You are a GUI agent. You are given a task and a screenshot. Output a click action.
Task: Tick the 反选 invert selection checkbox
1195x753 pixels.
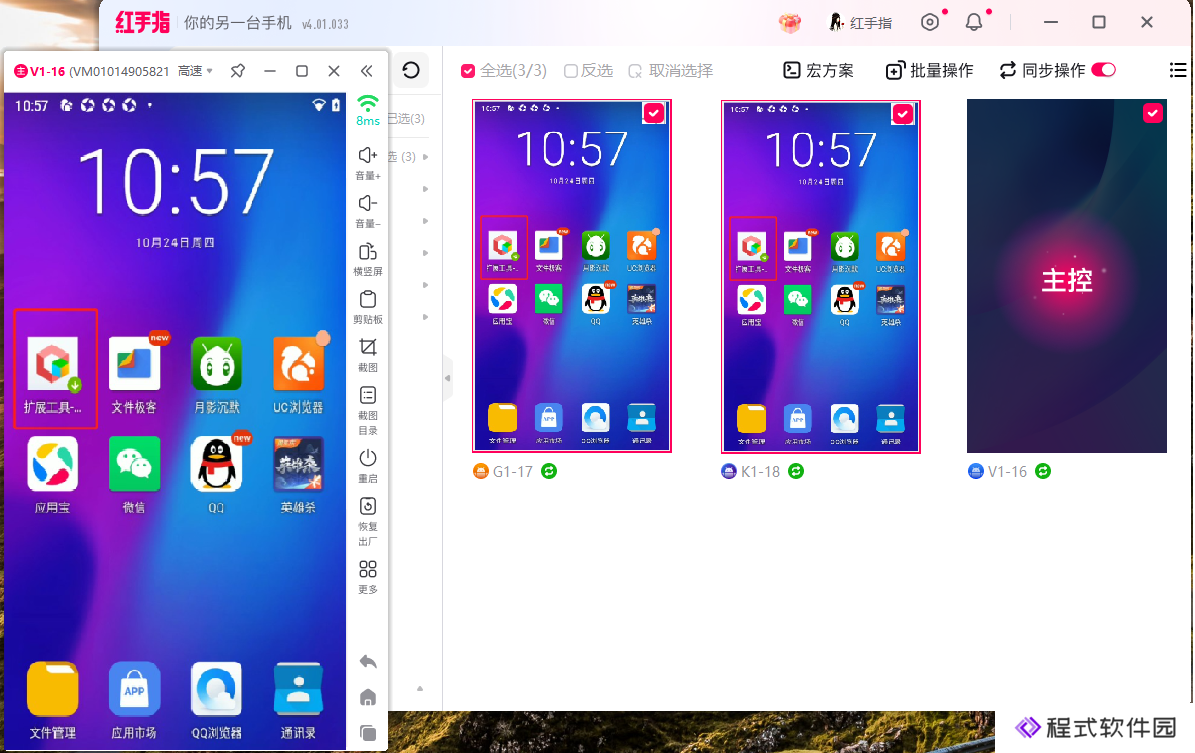[571, 71]
